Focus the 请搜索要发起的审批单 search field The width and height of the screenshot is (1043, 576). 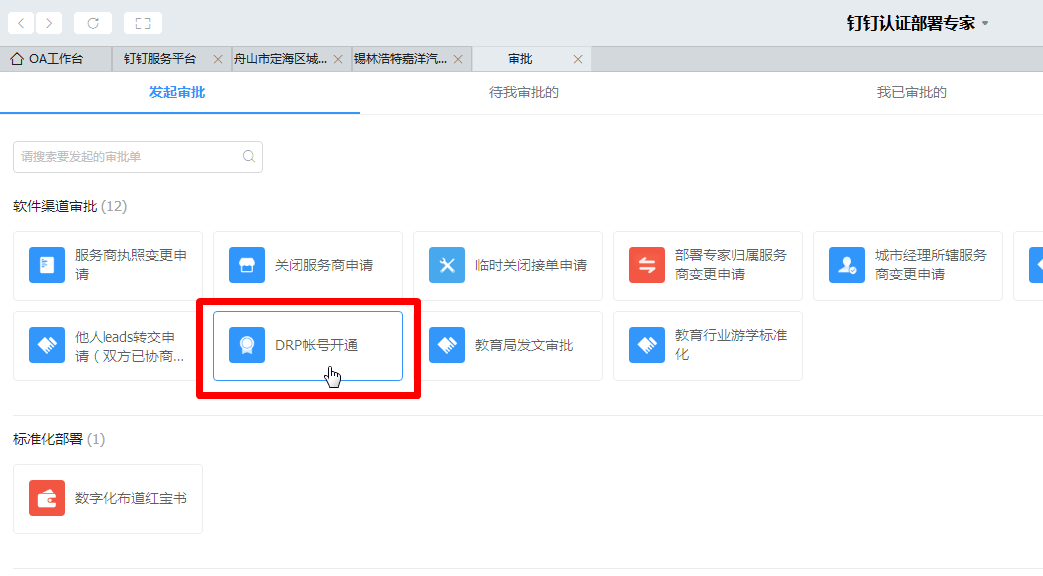[x=138, y=157]
